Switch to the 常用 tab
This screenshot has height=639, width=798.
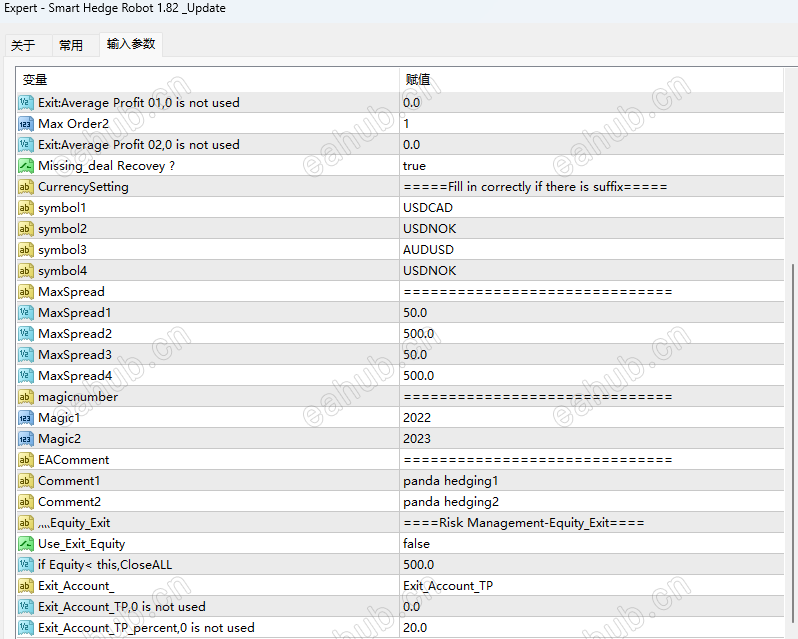click(x=71, y=46)
